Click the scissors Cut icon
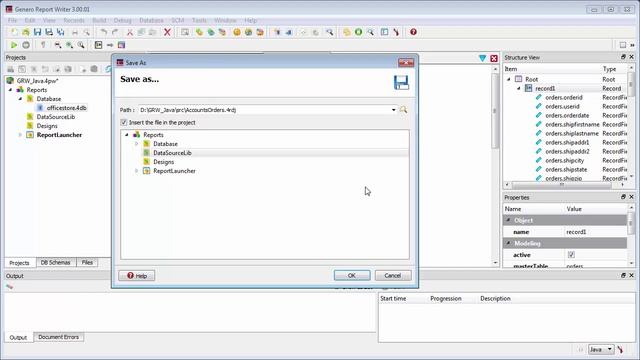The width and height of the screenshot is (640, 360). point(130,32)
